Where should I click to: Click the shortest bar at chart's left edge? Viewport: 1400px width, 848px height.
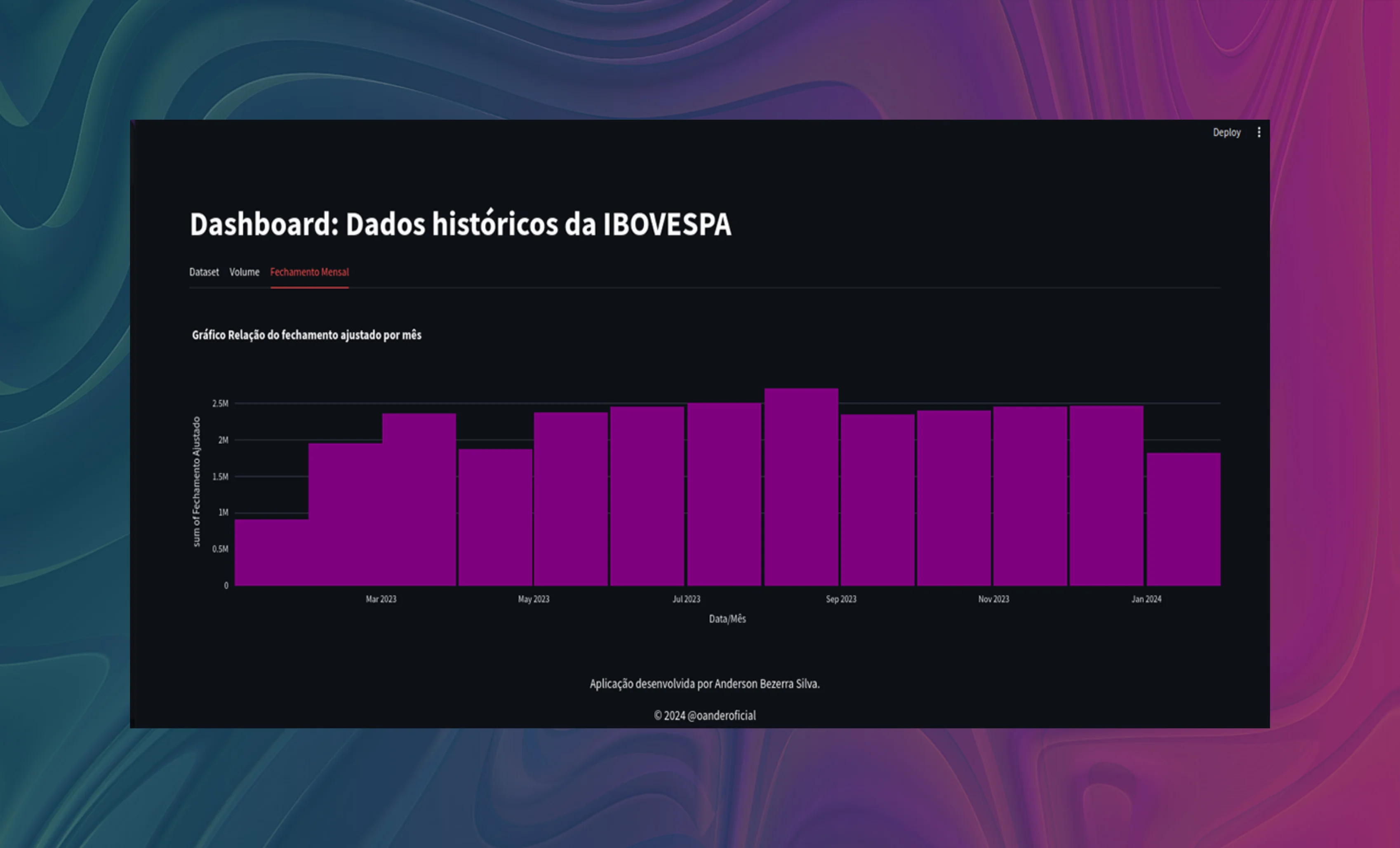click(271, 552)
